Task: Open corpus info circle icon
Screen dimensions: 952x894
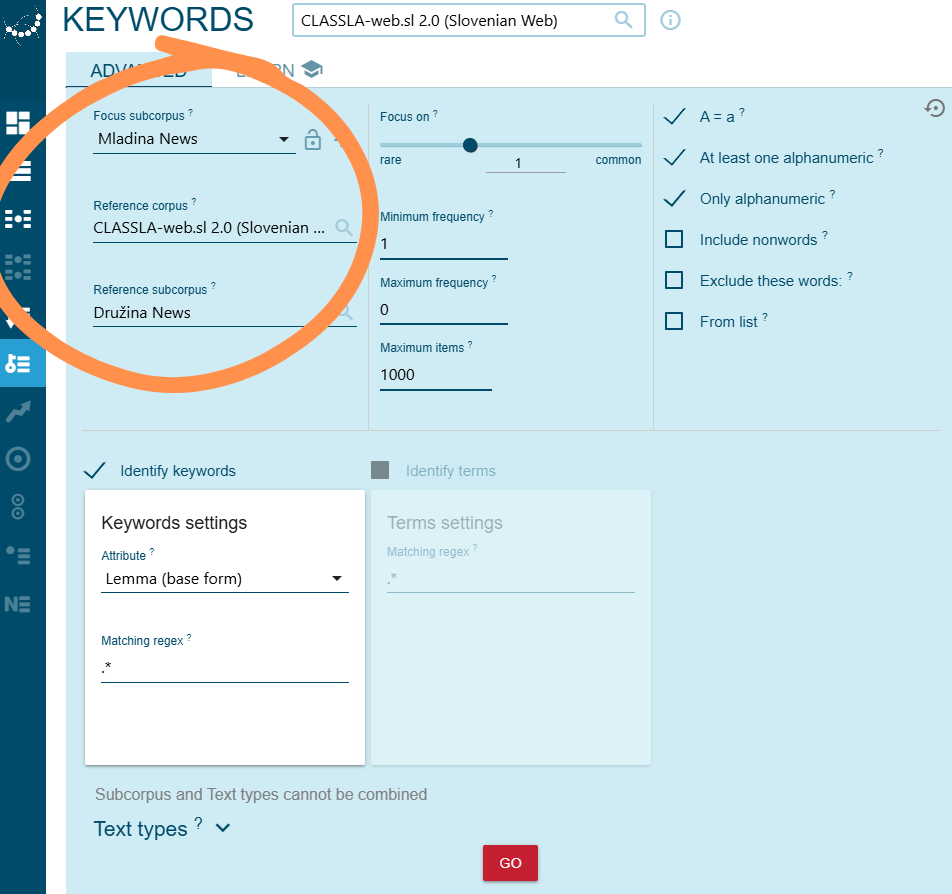Action: point(670,20)
